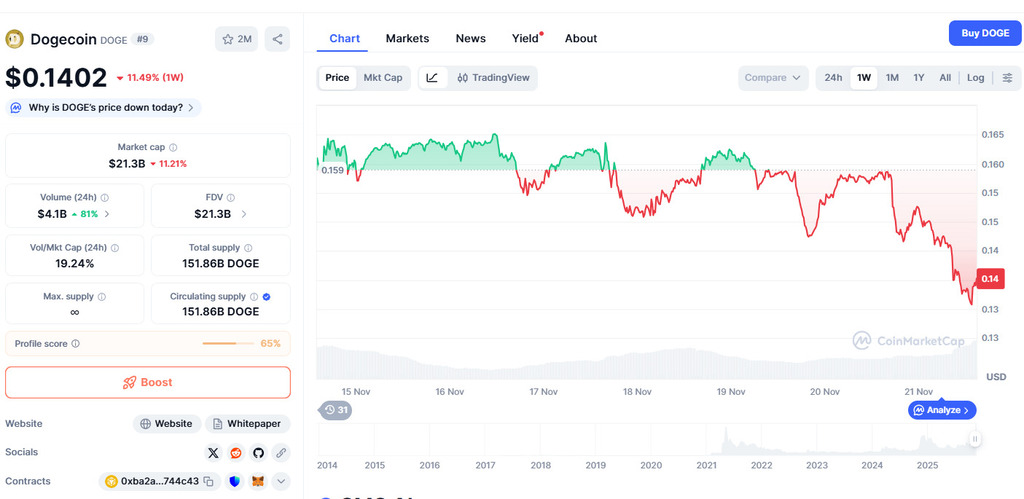Open the GitHub source code link

(258, 453)
